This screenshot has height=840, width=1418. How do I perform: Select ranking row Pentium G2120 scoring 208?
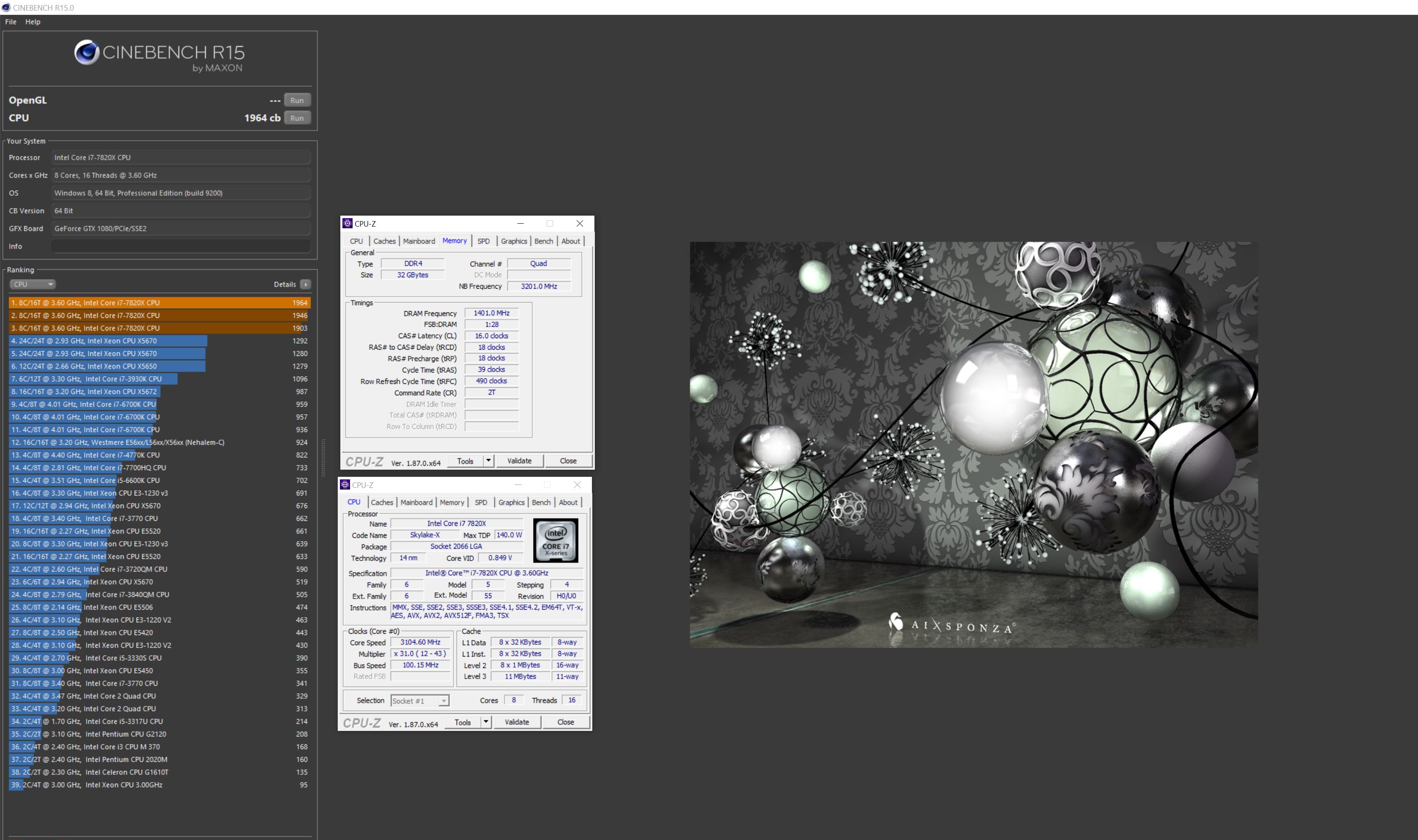[x=160, y=734]
